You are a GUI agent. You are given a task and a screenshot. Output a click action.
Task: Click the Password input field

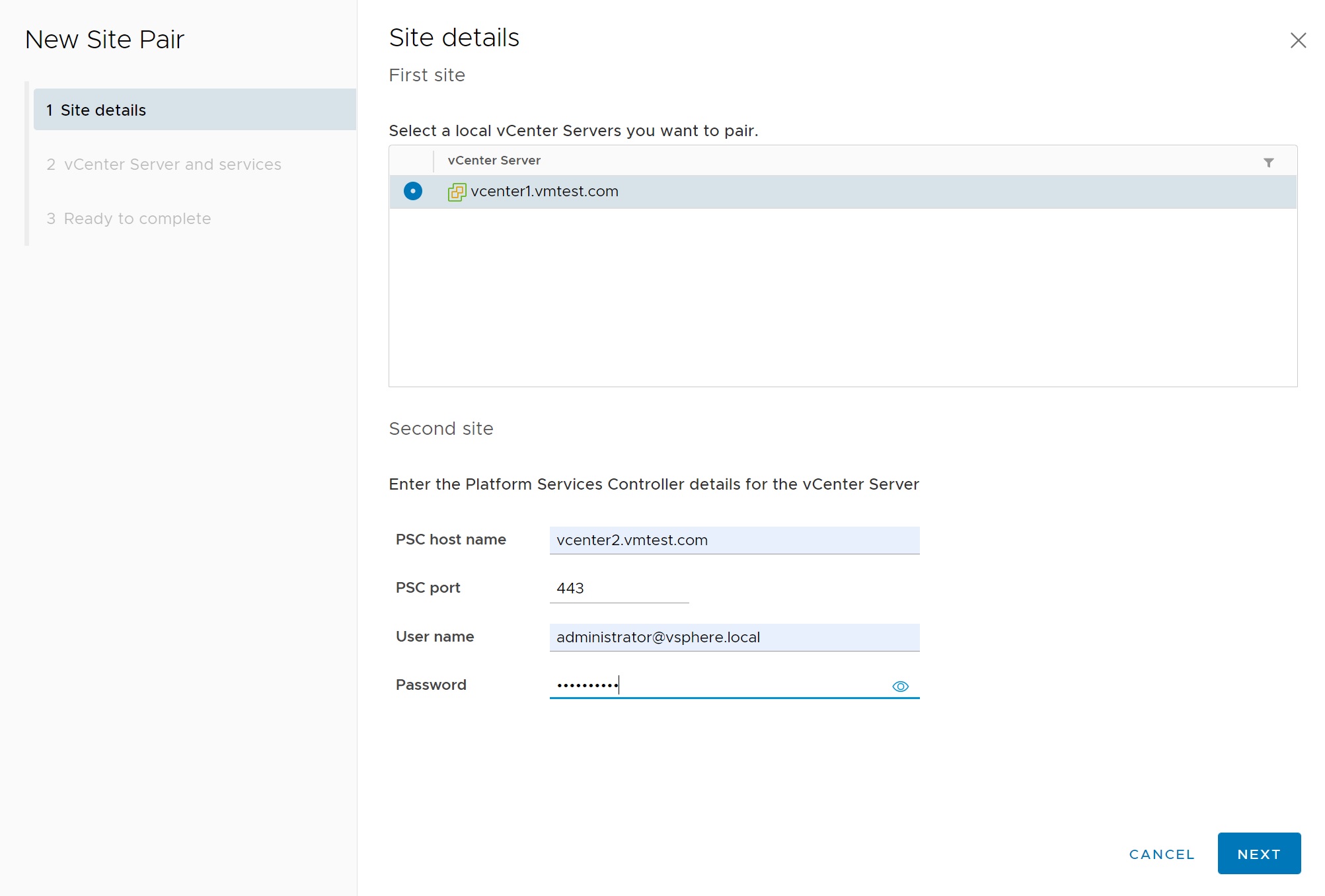pyautogui.click(x=717, y=685)
